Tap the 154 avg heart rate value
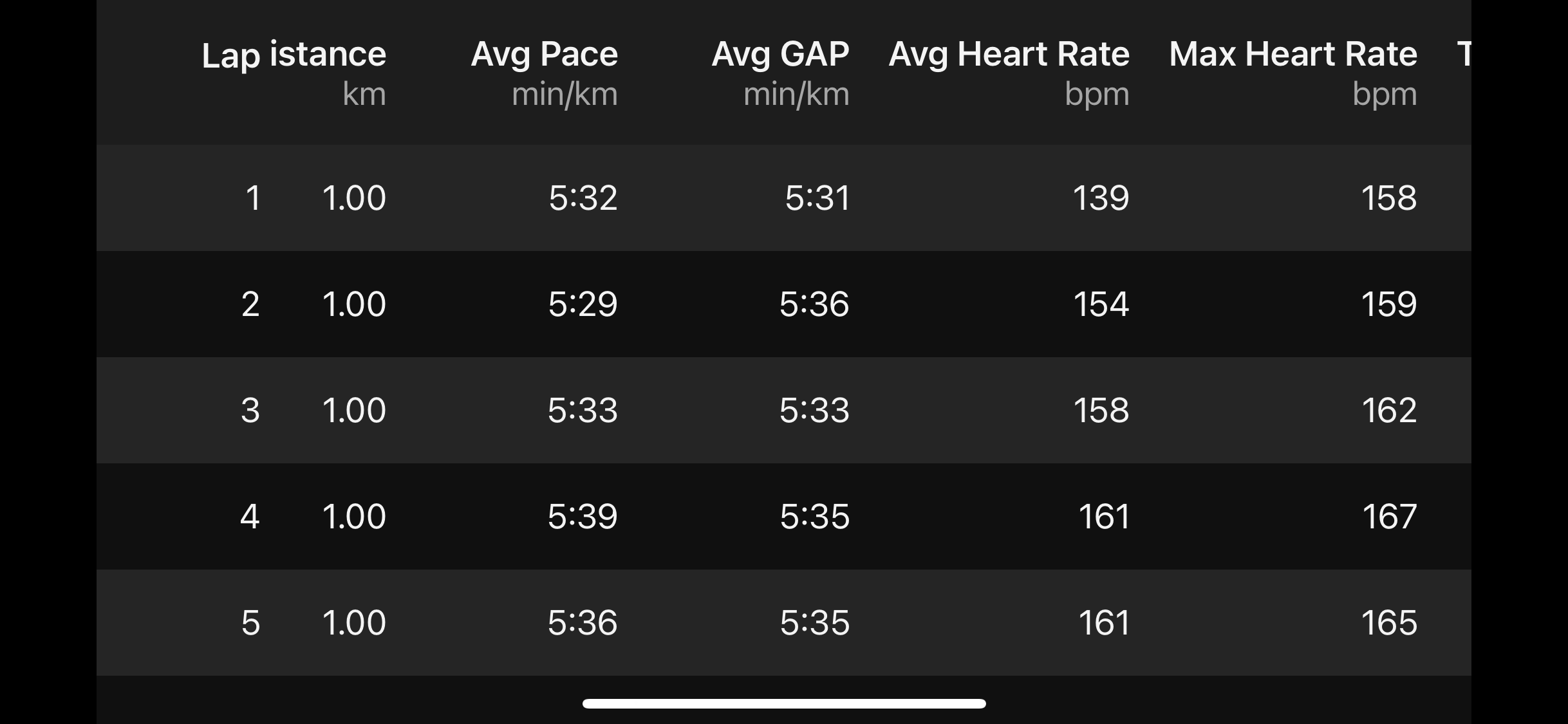 [x=1101, y=304]
